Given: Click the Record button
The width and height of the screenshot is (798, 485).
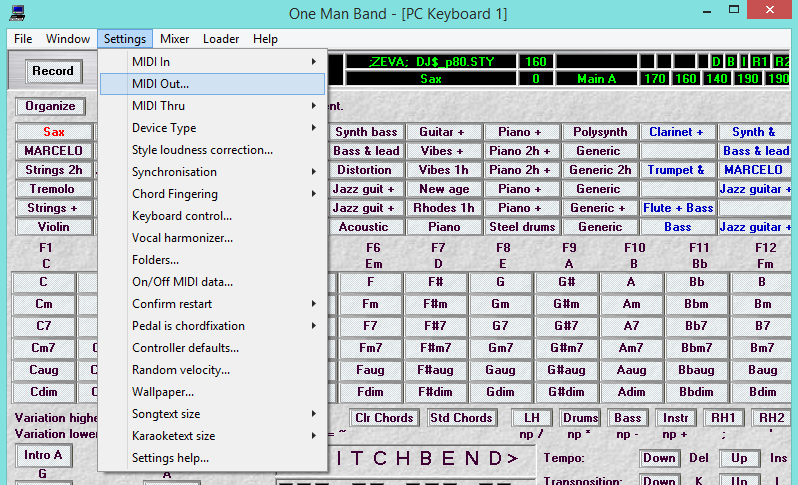Looking at the screenshot, I should click(53, 71).
